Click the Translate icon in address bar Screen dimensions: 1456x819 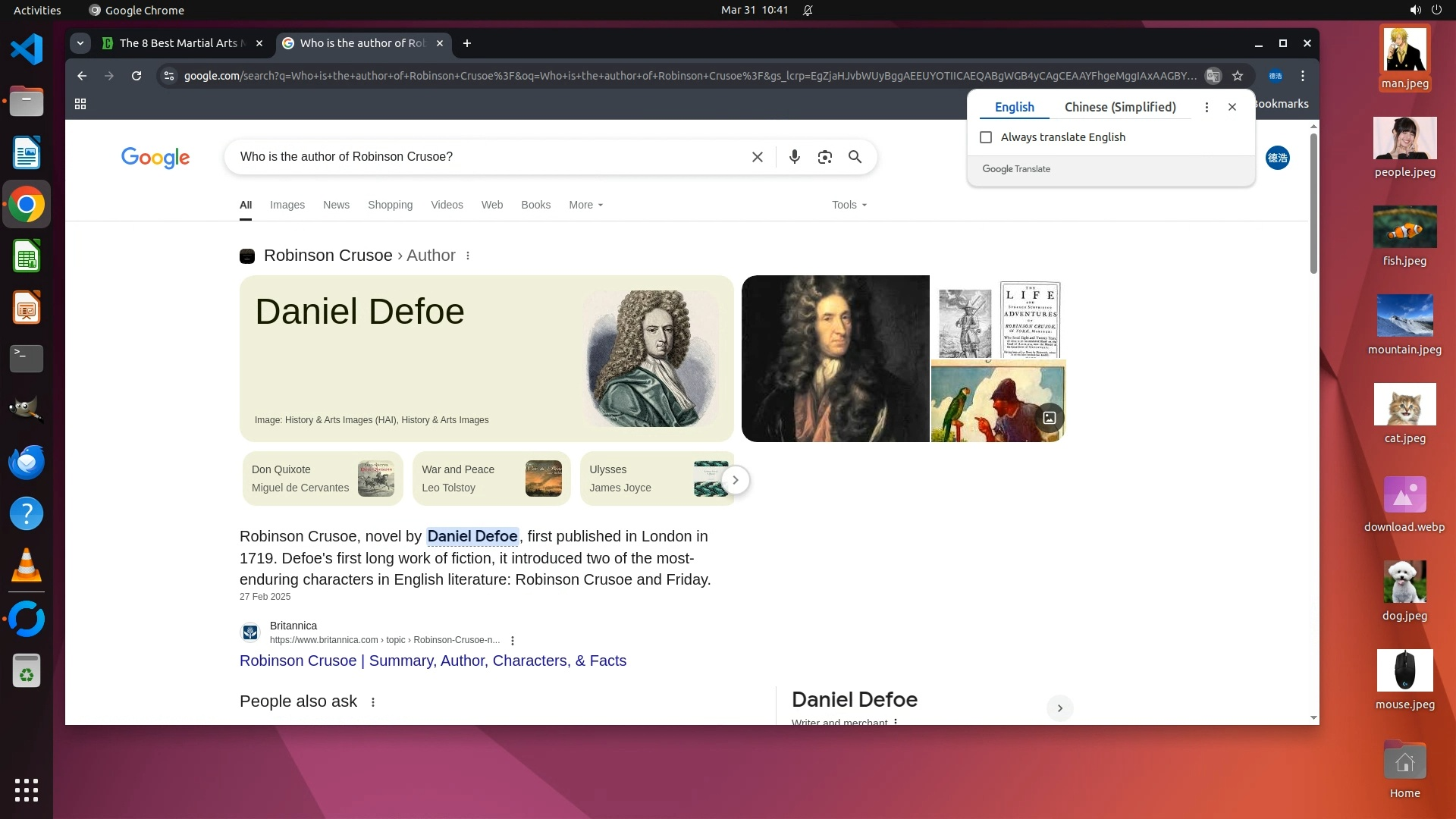[x=1213, y=76]
